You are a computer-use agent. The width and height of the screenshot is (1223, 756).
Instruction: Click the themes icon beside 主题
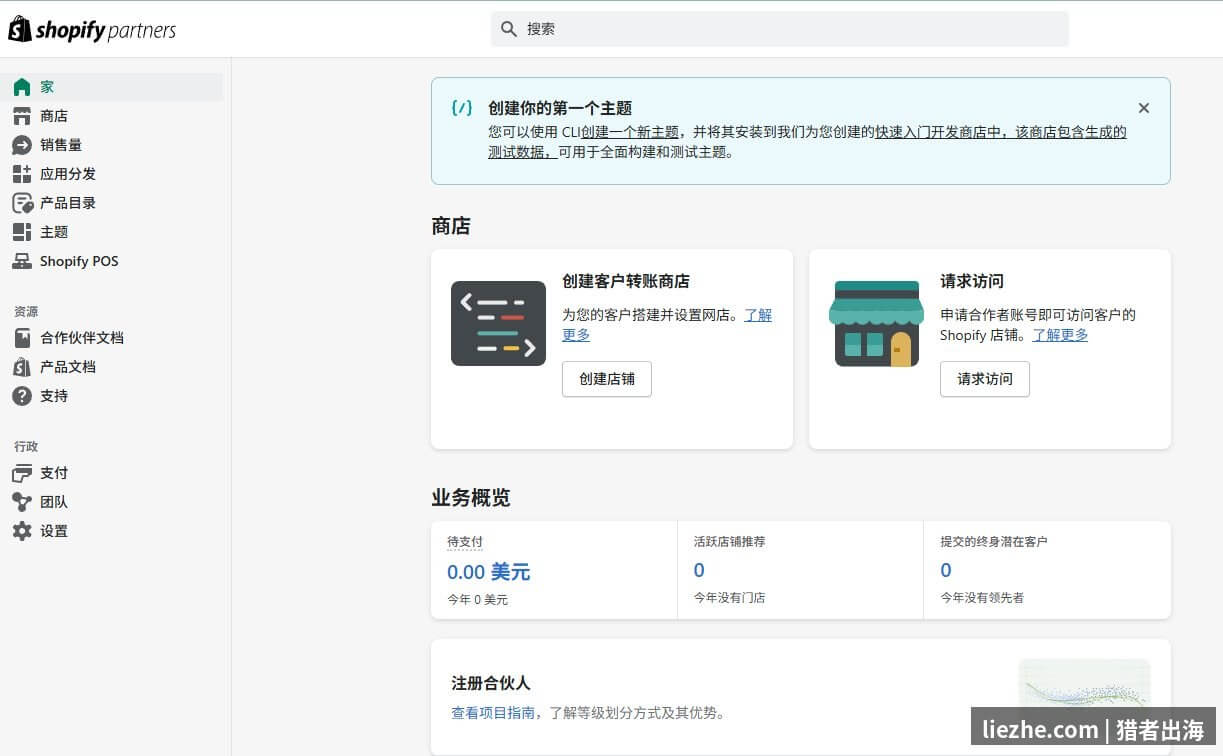22,232
